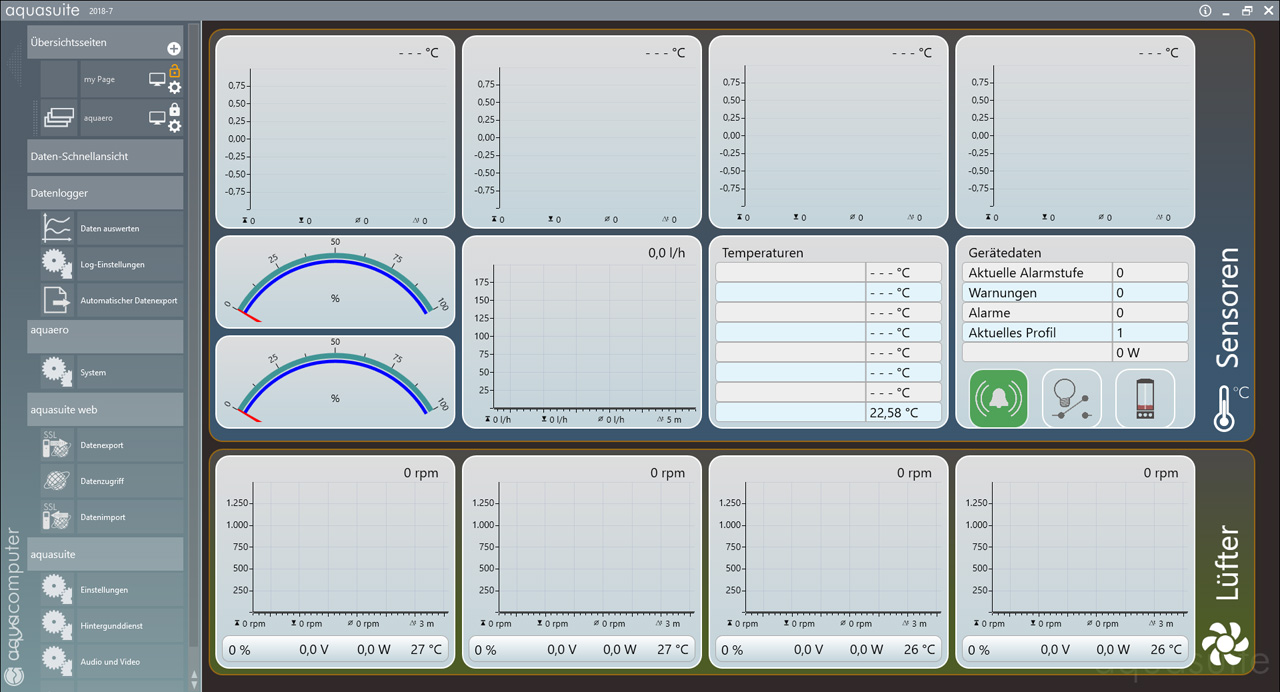
Task: Click the monitor icon on the aquaero page row
Action: pyautogui.click(x=157, y=118)
